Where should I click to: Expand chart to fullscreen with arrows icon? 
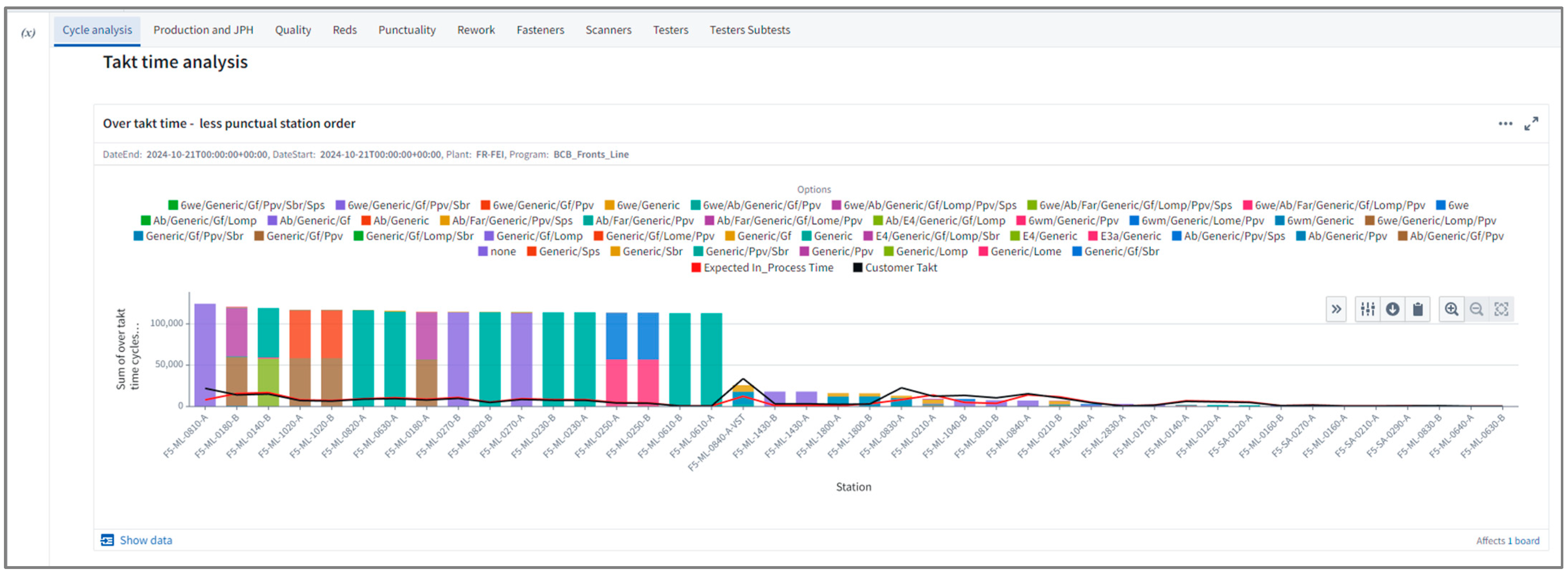point(1531,124)
